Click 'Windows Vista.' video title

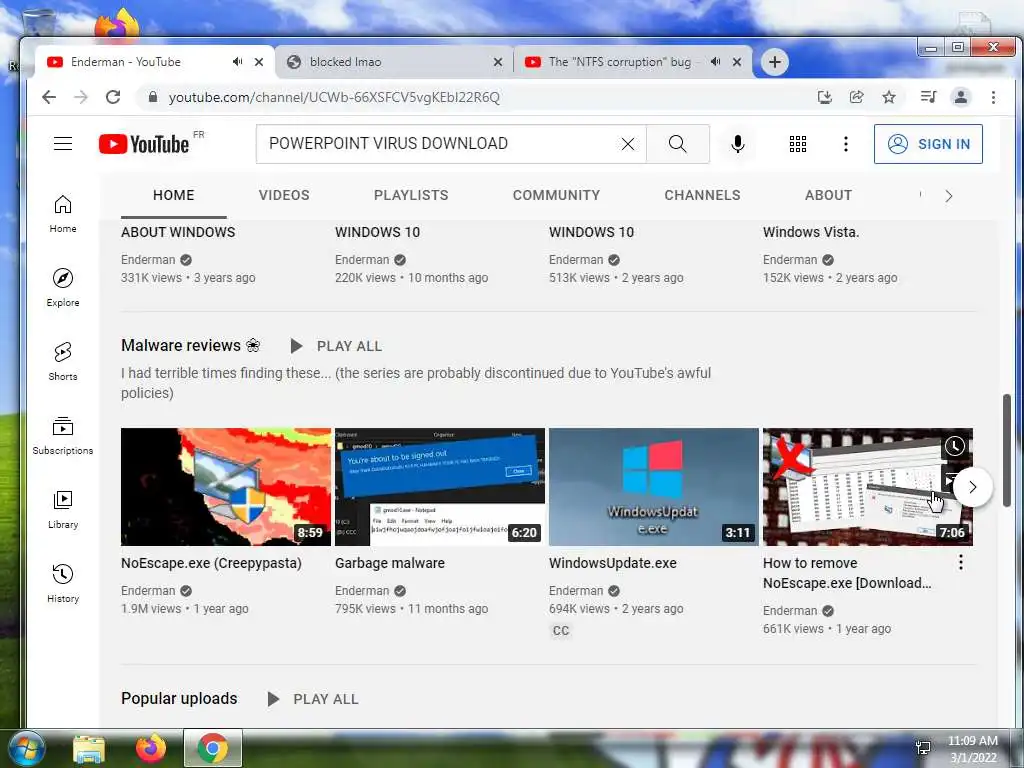[810, 232]
